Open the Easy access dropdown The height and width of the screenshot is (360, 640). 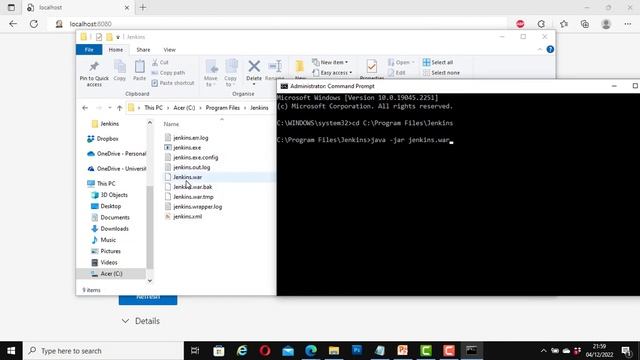[332, 73]
